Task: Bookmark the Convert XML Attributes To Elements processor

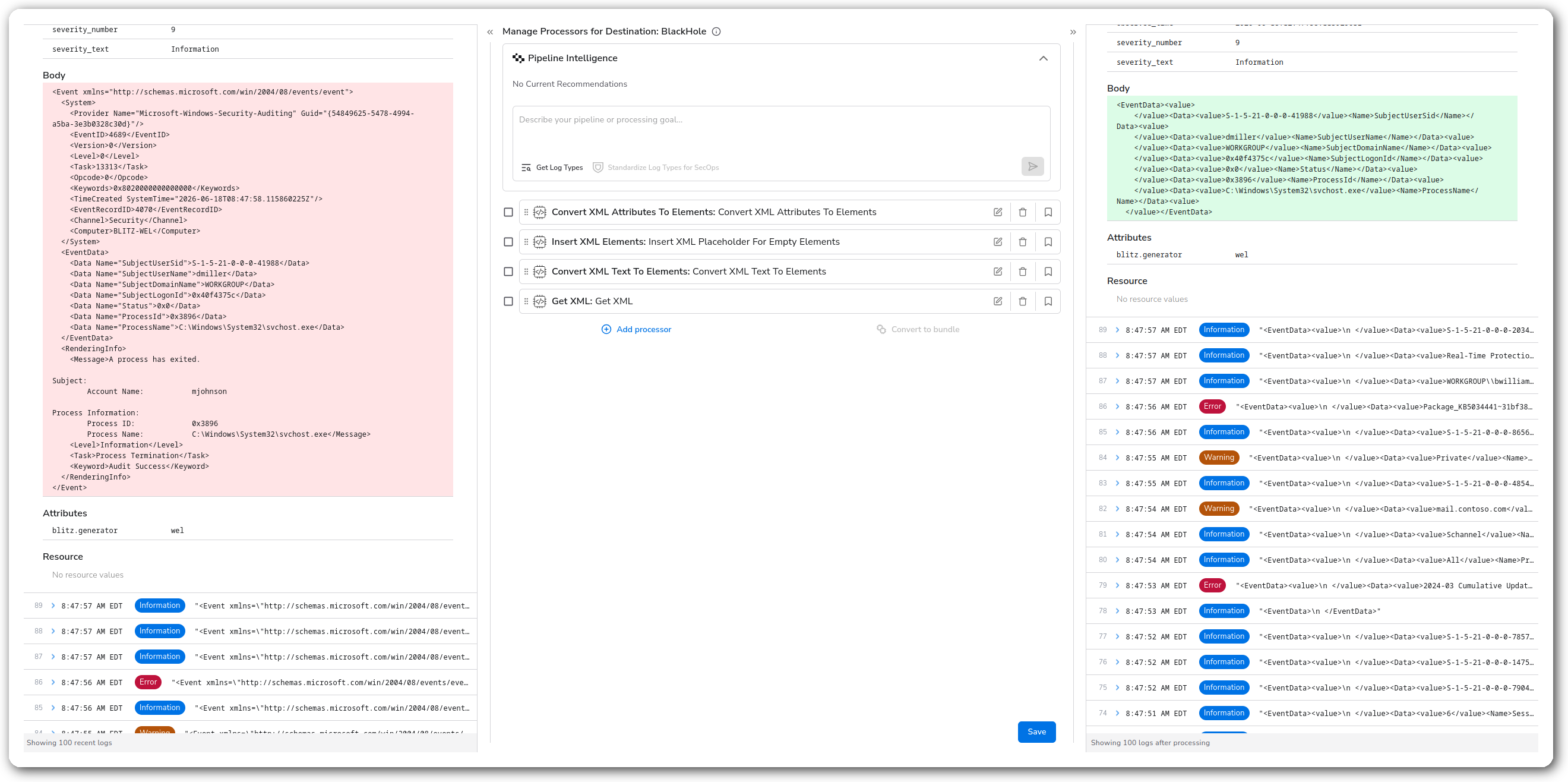Action: [1048, 212]
